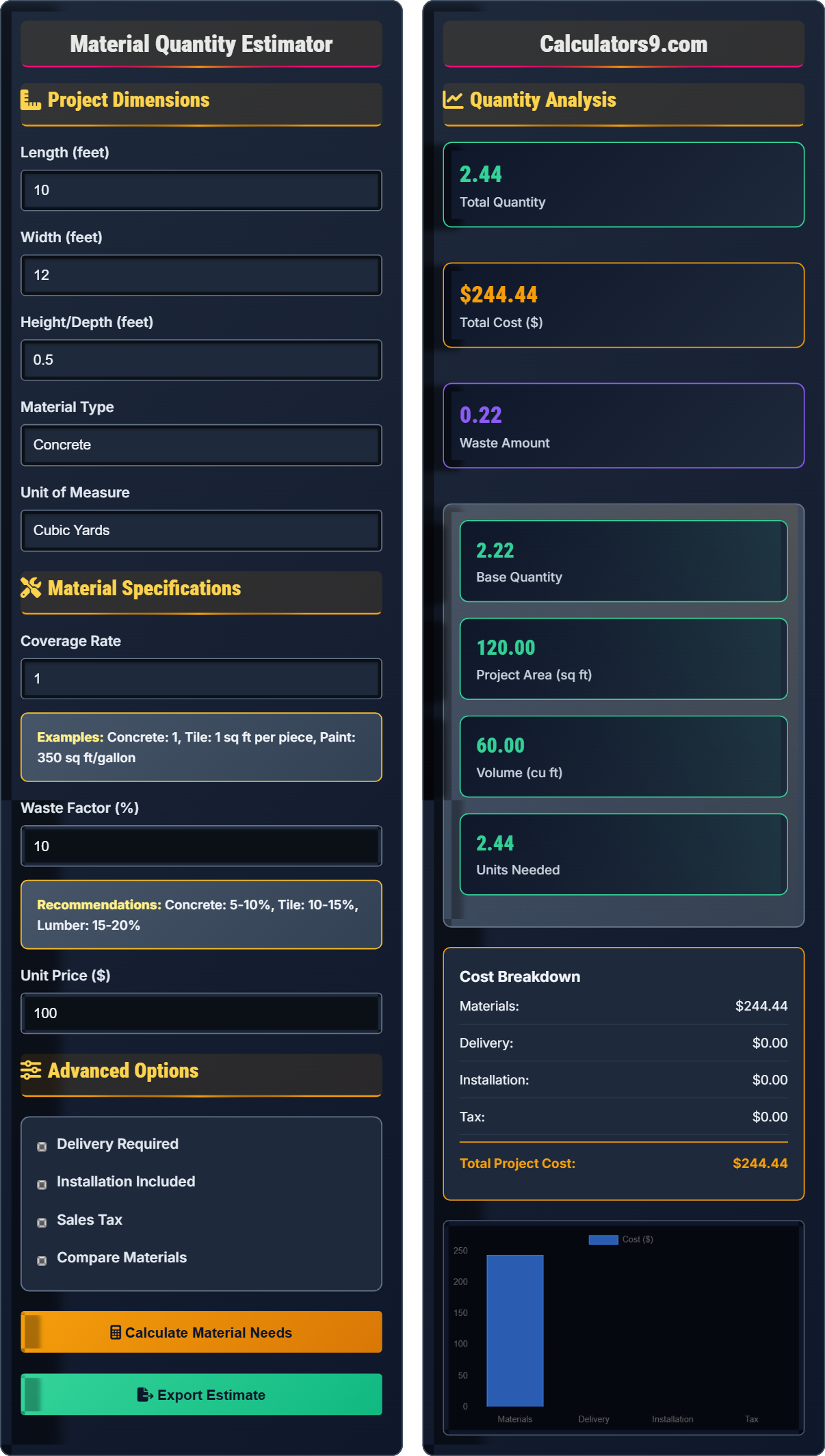Tick the Compare Materials checkbox
825x1456 pixels.
coord(42,1260)
